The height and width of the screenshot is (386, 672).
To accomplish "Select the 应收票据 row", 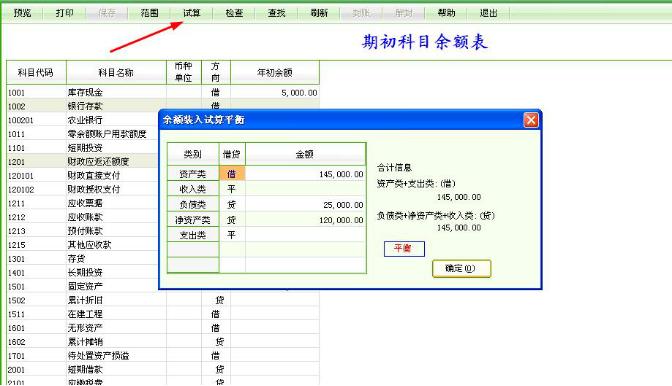I will pos(83,203).
